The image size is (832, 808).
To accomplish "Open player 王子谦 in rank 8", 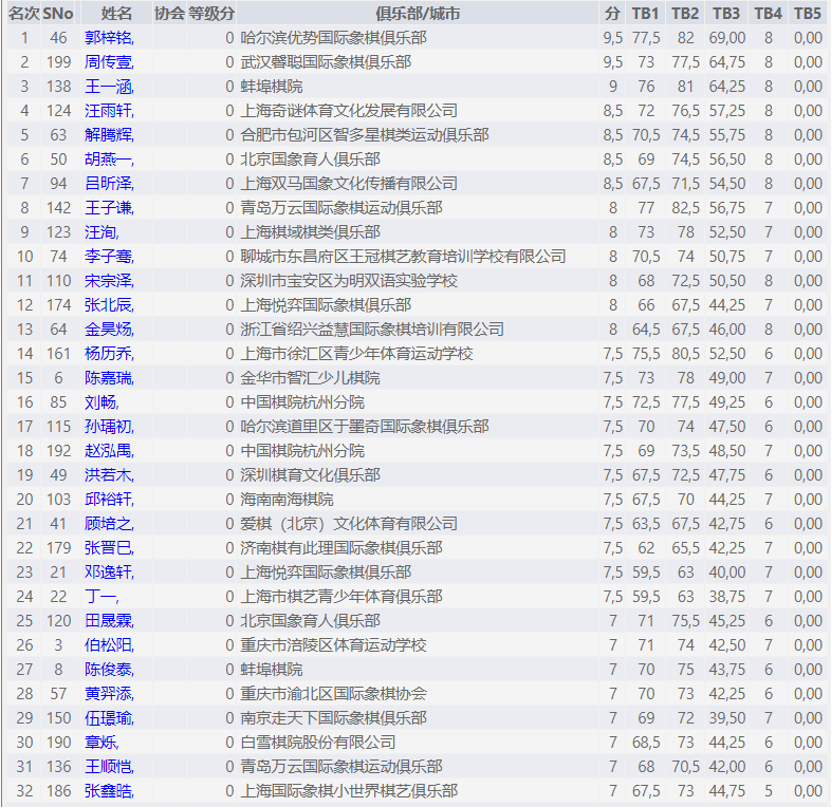I will pyautogui.click(x=108, y=208).
